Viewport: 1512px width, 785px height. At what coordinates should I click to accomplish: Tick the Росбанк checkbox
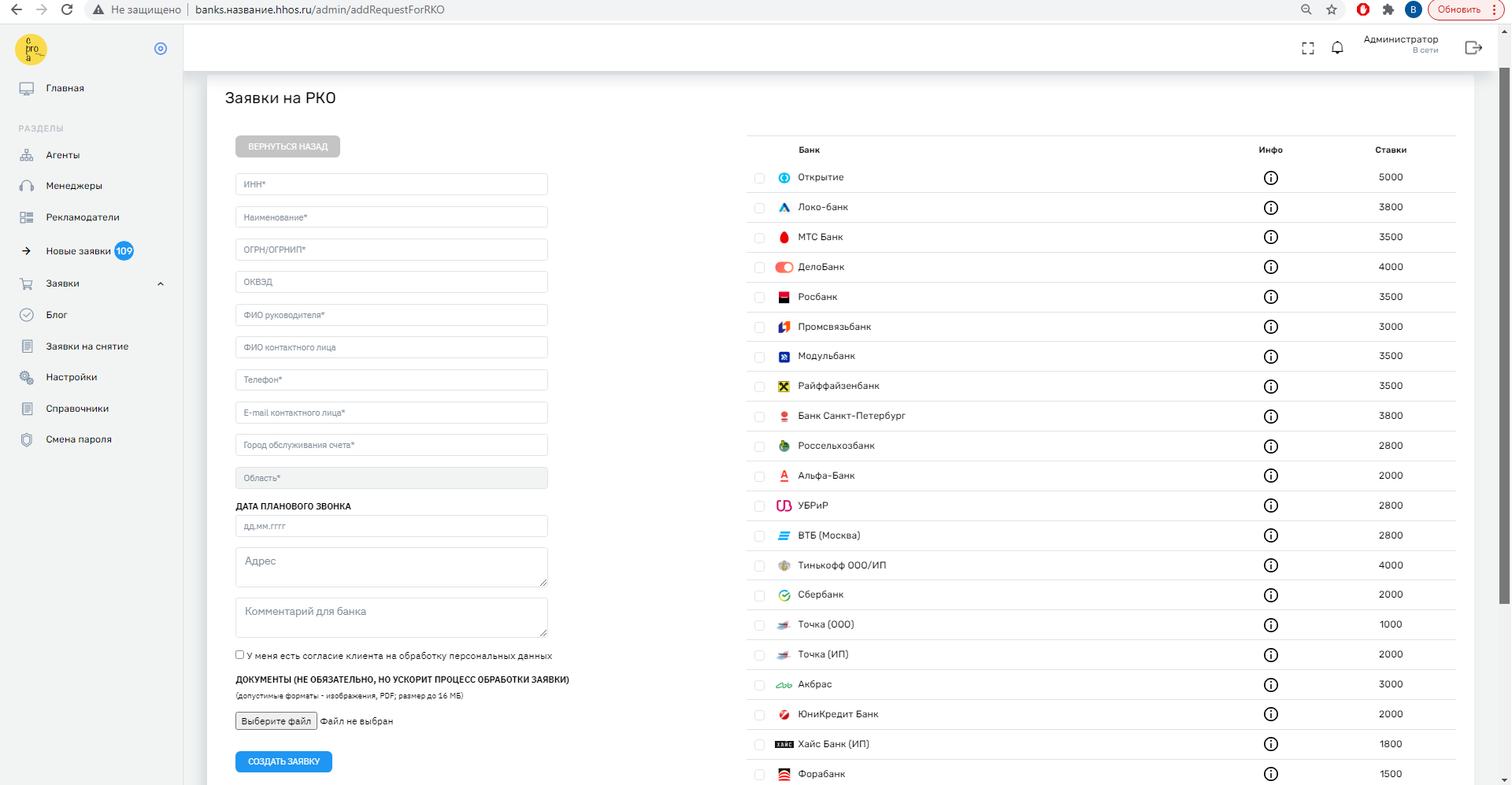pos(759,298)
